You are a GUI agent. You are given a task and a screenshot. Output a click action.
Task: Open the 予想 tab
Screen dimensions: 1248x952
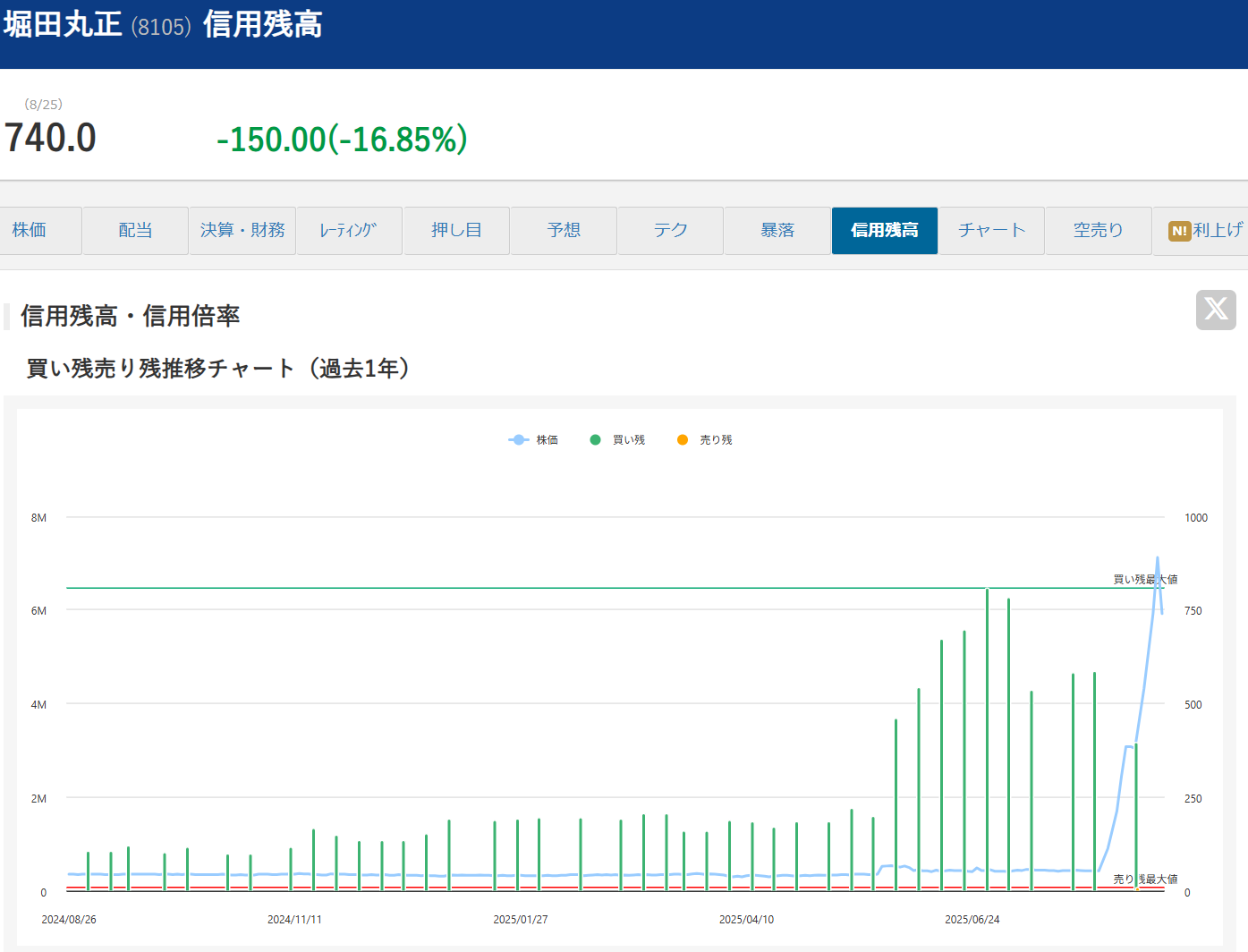pyautogui.click(x=564, y=231)
